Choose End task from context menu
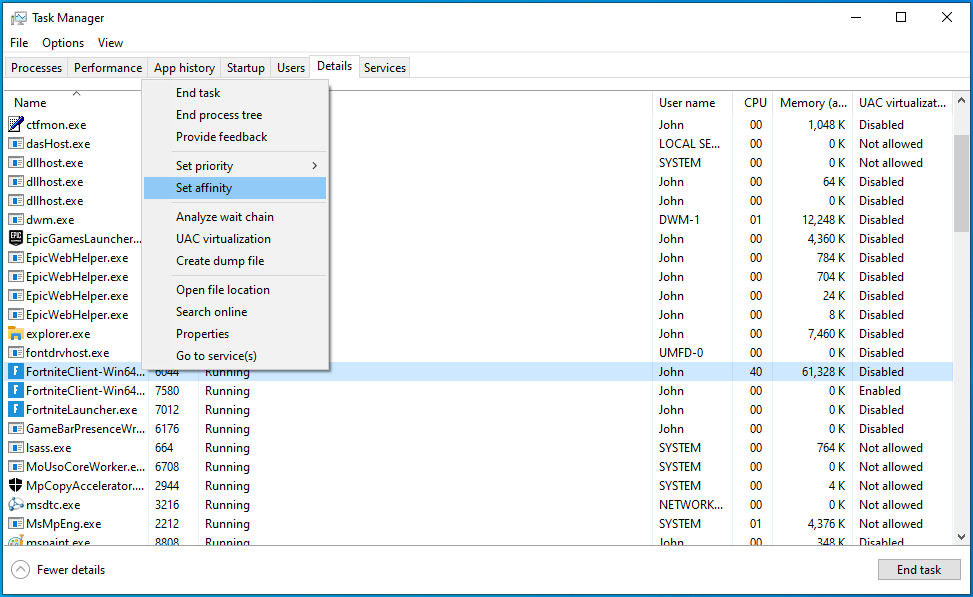Screen dimensions: 973x597 [x=198, y=92]
